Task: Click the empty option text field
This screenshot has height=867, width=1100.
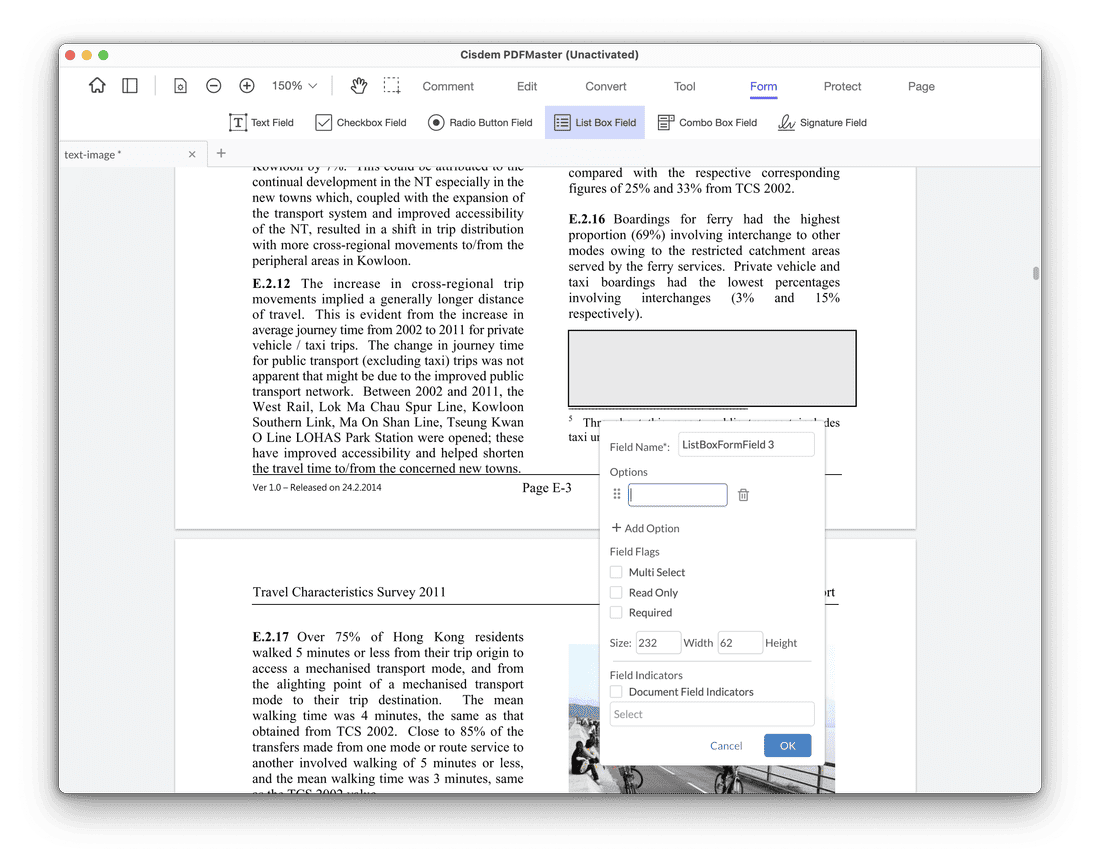Action: [x=677, y=495]
